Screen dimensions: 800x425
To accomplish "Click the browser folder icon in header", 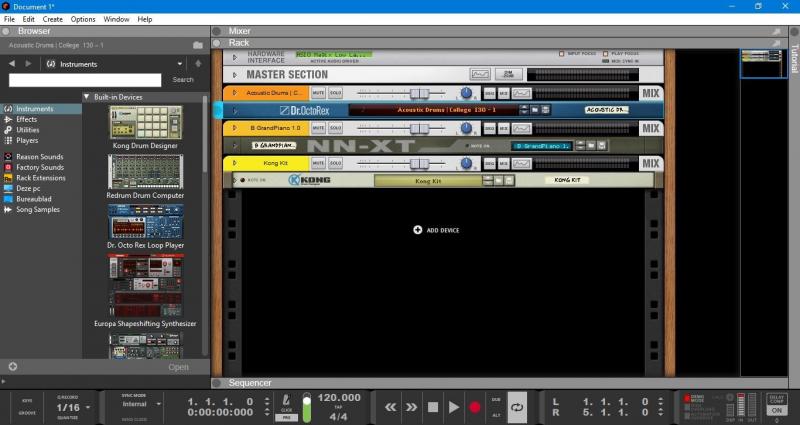I will [x=198, y=45].
